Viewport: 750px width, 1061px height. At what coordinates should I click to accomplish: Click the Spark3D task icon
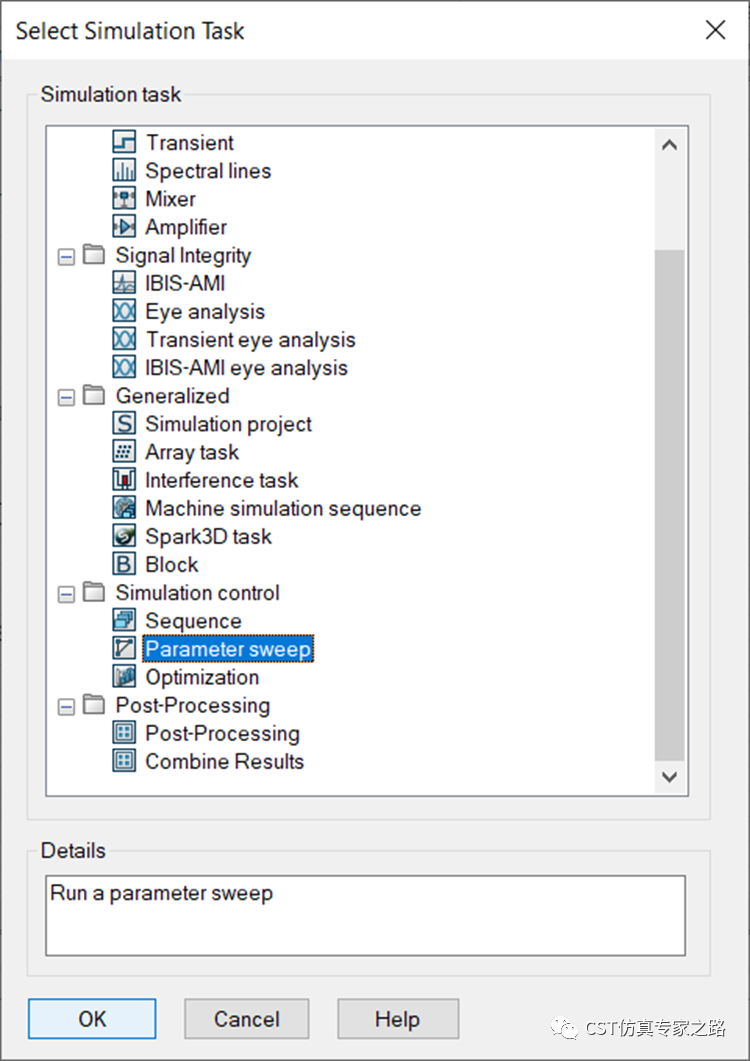(124, 536)
